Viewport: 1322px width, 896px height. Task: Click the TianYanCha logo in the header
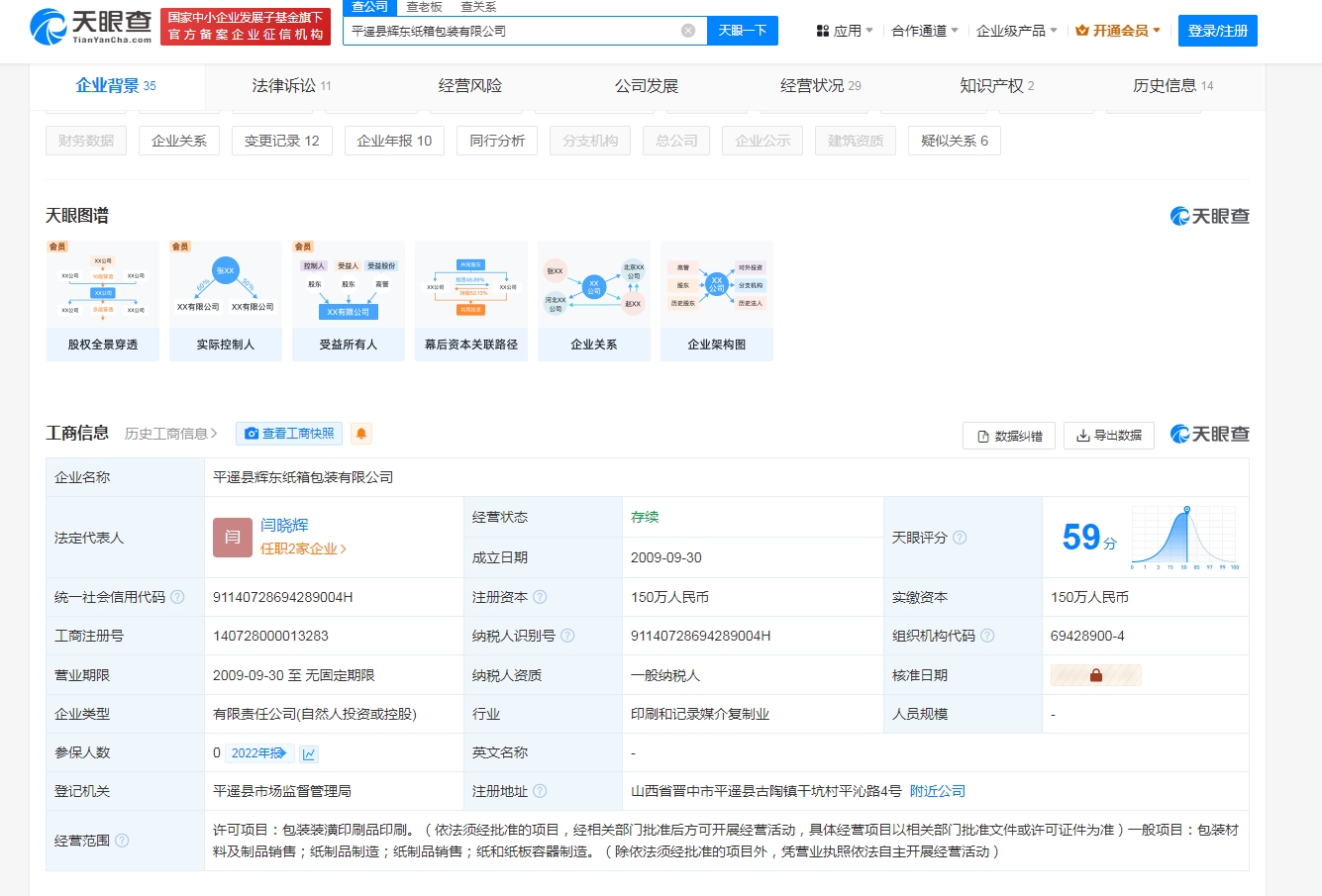tap(91, 28)
